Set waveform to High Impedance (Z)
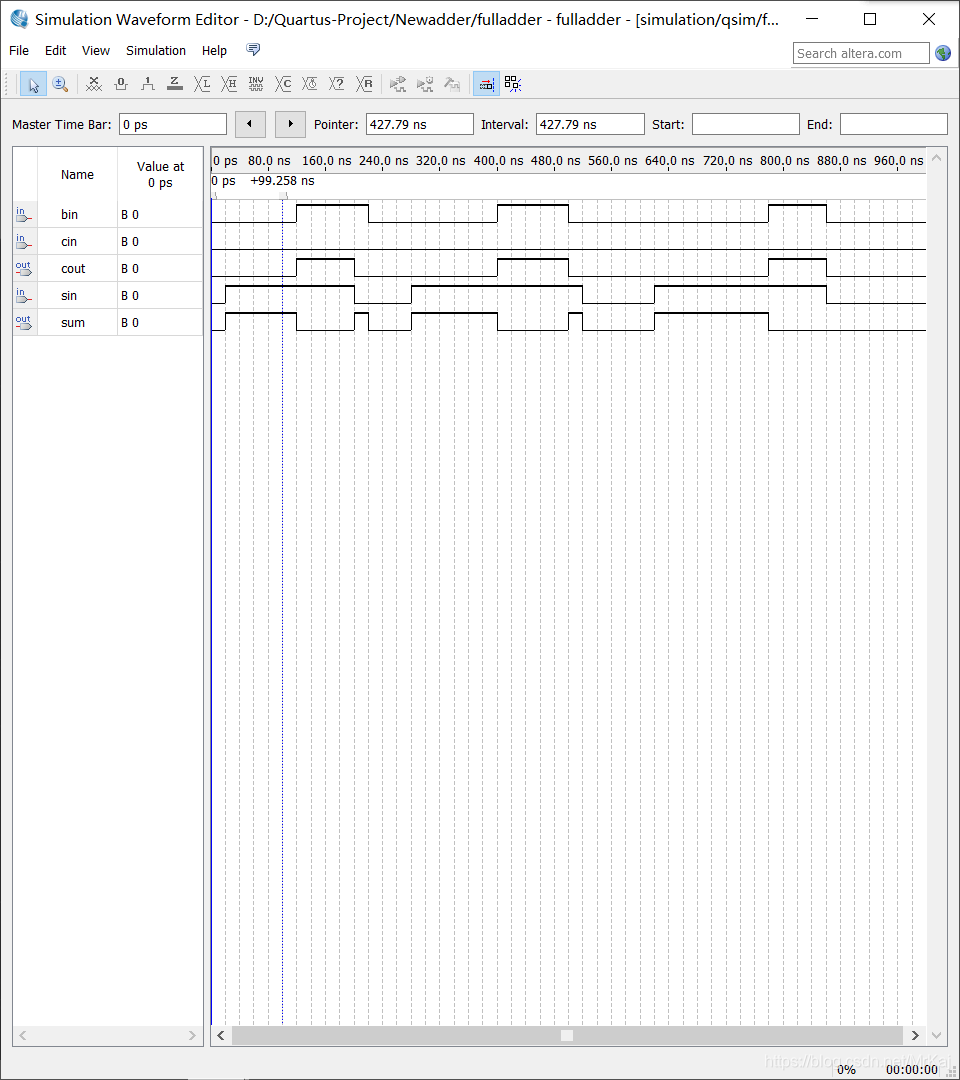This screenshot has width=960, height=1080. pyautogui.click(x=175, y=85)
